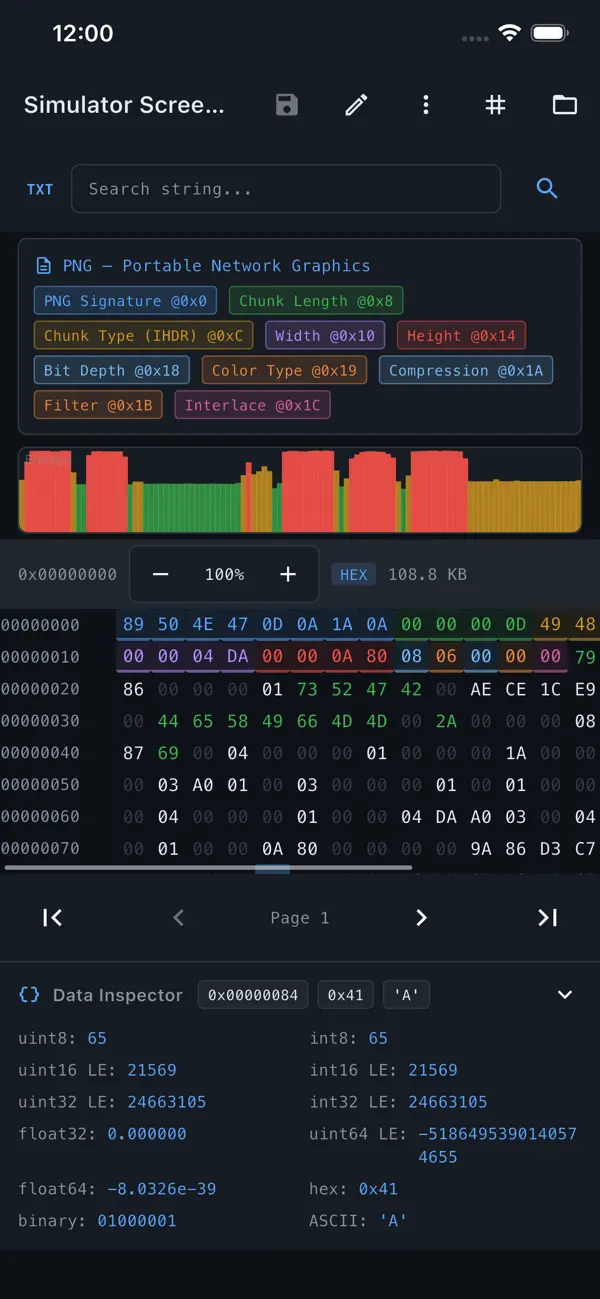Viewport: 600px width, 1299px height.
Task: Toggle TXT search mode
Action: tap(40, 189)
